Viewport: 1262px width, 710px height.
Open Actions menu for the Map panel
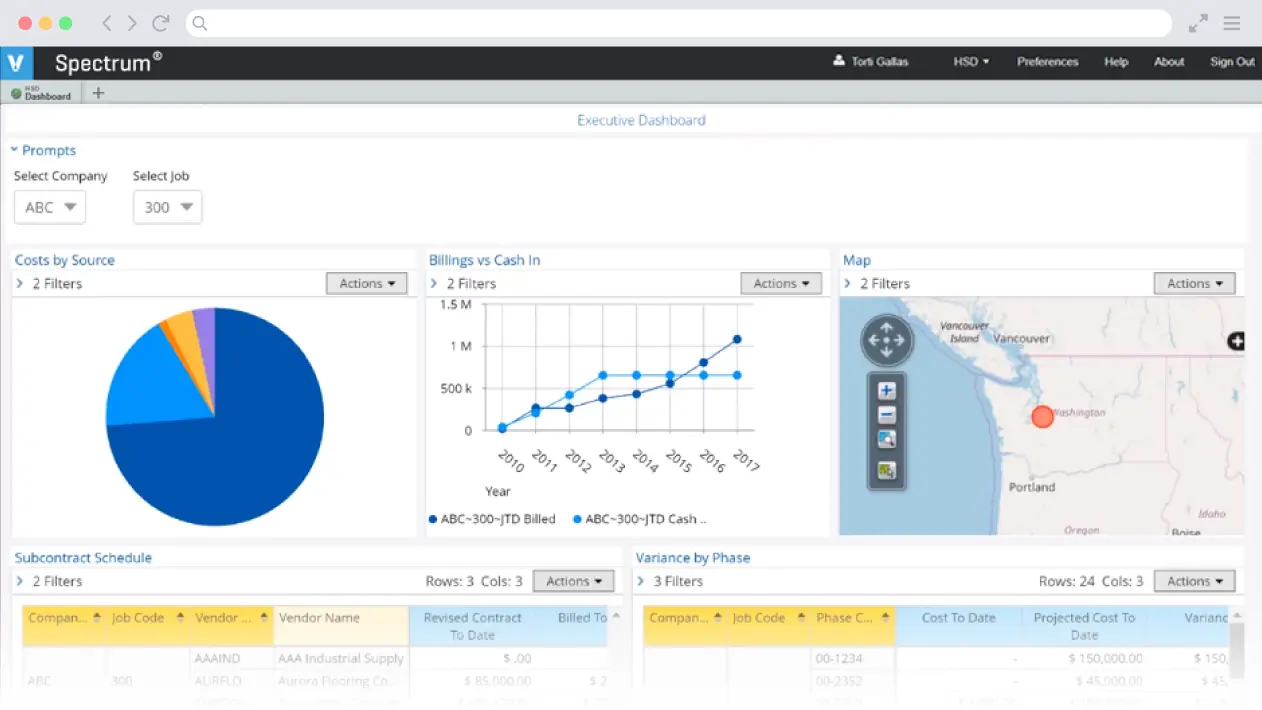click(1195, 284)
